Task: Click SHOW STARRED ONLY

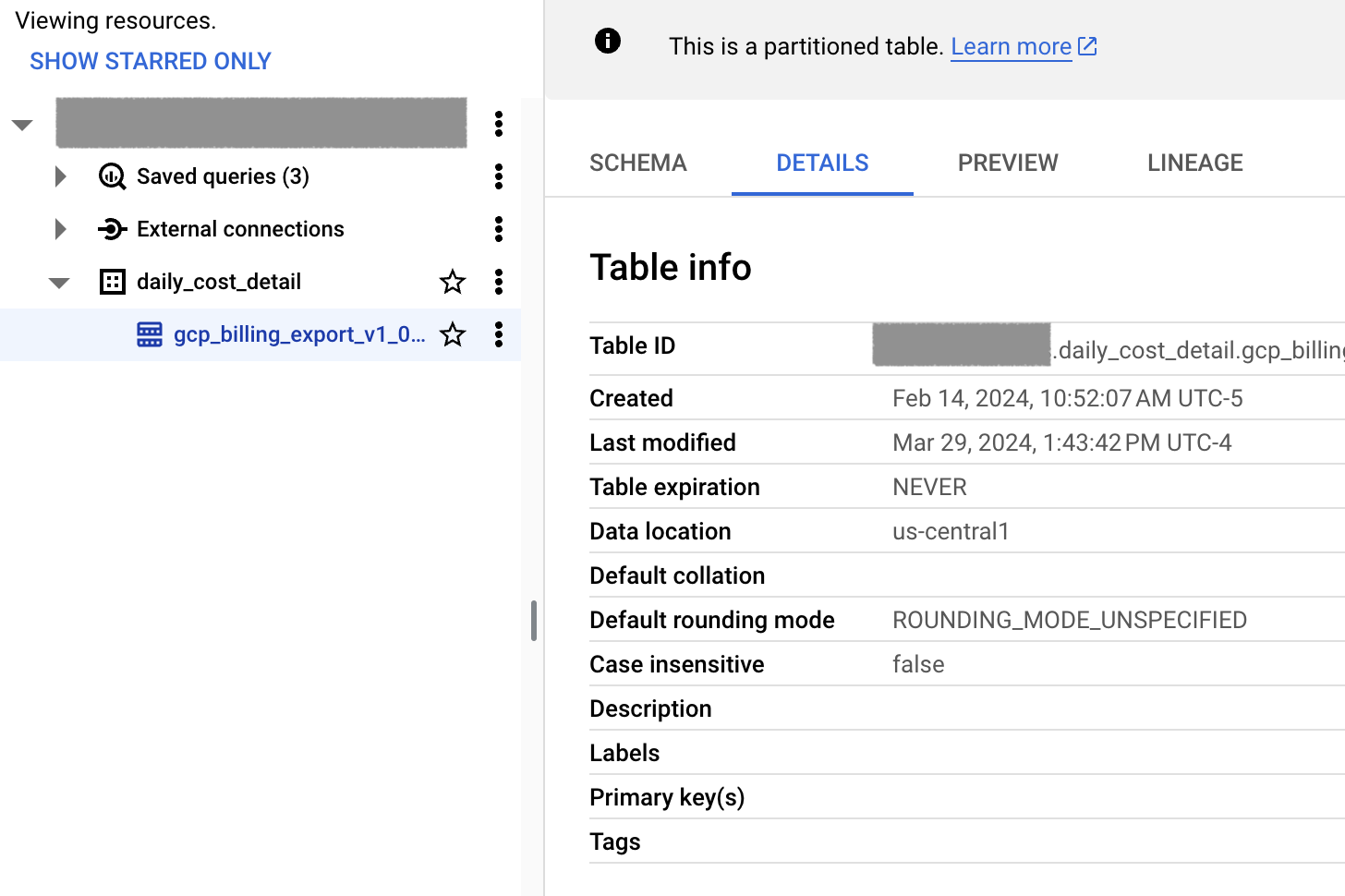Action: click(151, 61)
